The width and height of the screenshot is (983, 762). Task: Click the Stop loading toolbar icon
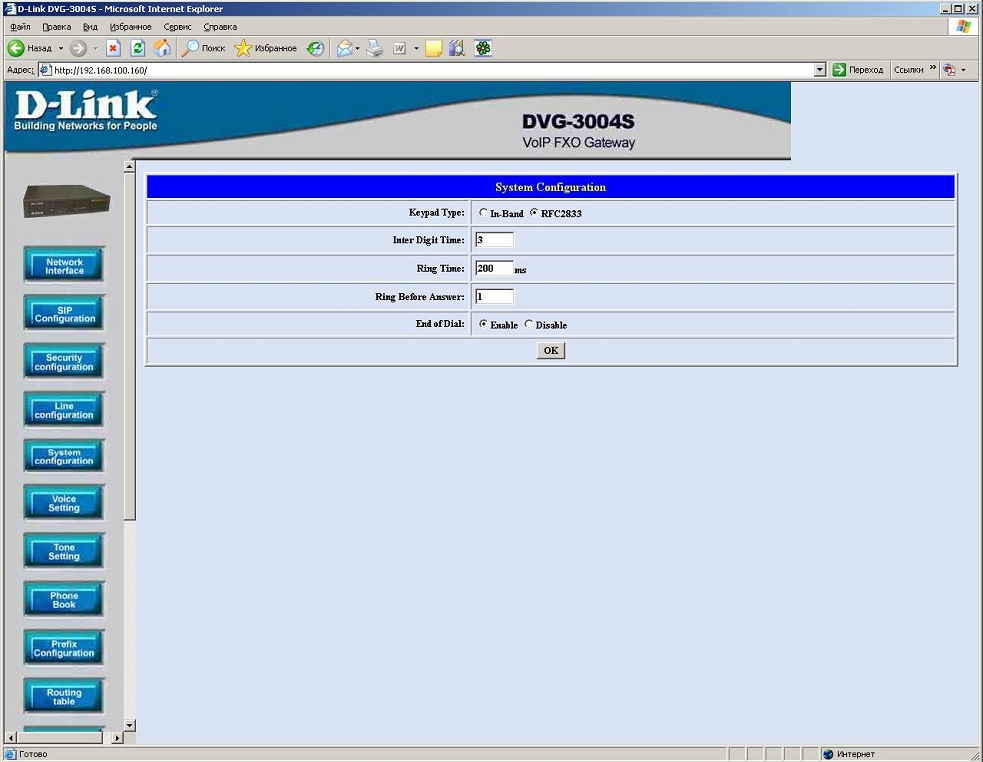114,48
